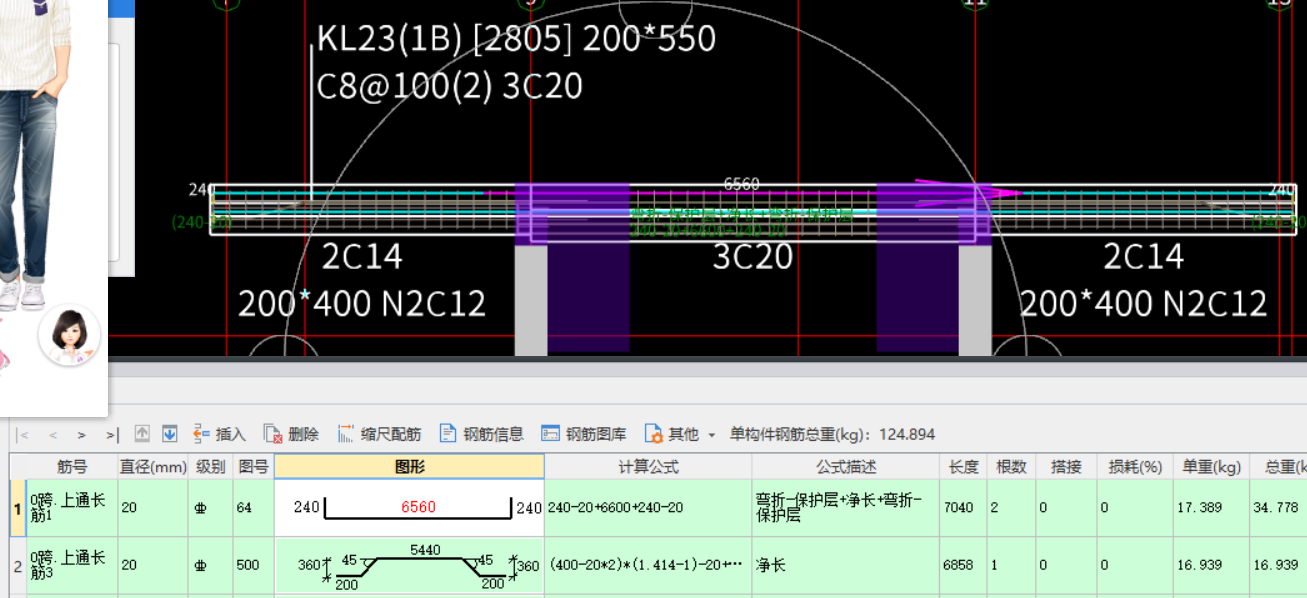The width and height of the screenshot is (1307, 598).
Task: Click formula 240-20+6600+240-20 cell
Action: tap(648, 508)
